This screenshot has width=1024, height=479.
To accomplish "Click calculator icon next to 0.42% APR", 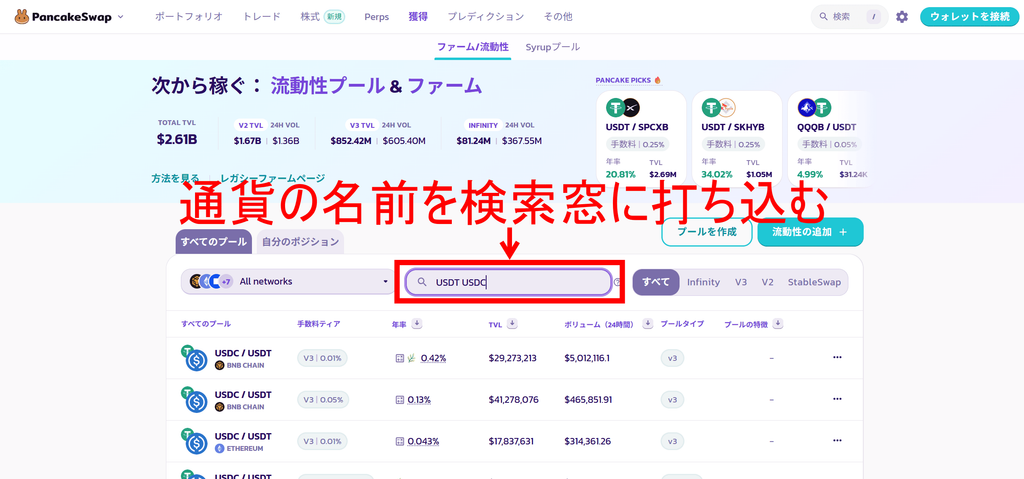I will [x=400, y=358].
